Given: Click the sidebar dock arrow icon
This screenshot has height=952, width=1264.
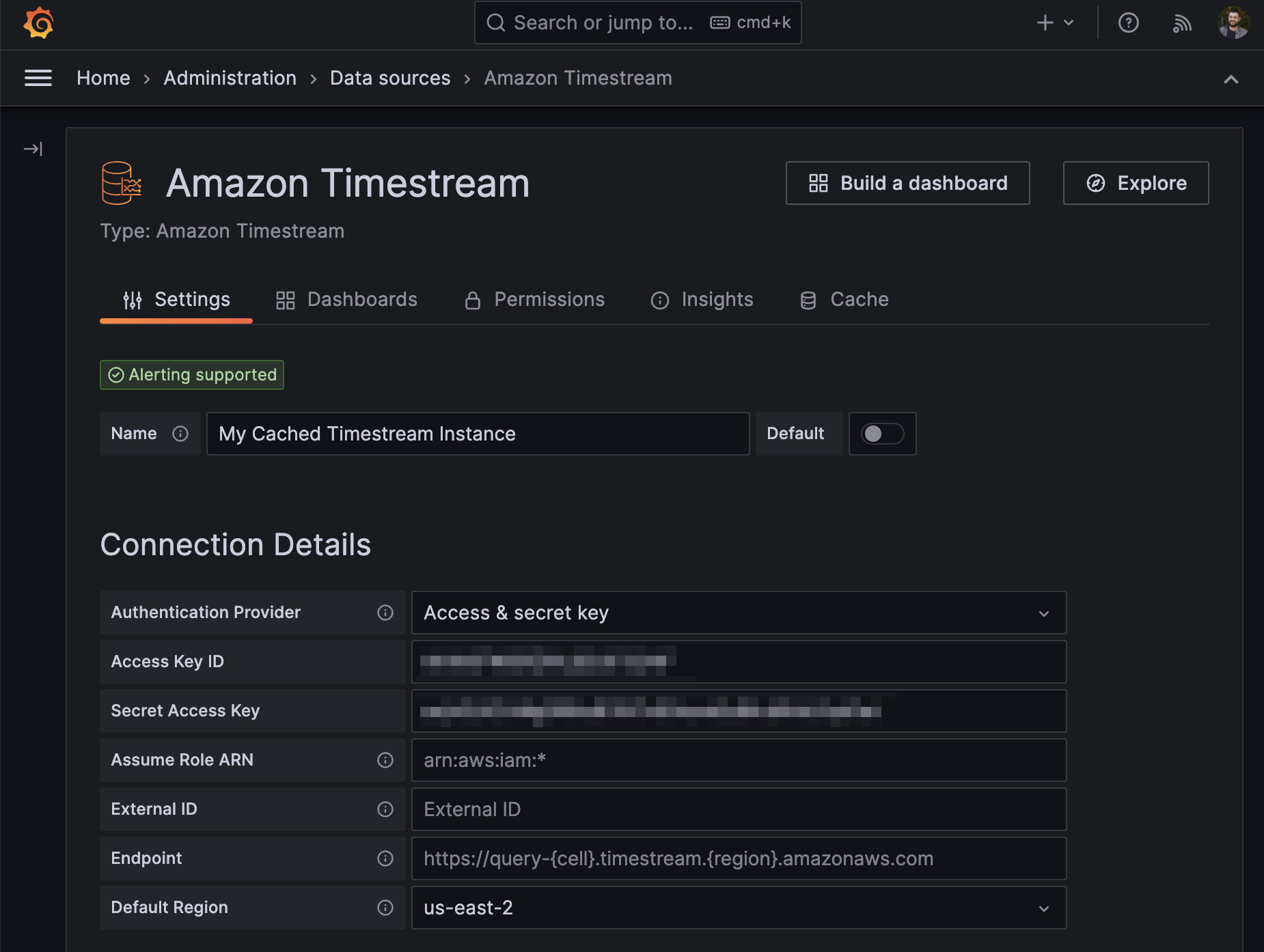Looking at the screenshot, I should [x=33, y=148].
